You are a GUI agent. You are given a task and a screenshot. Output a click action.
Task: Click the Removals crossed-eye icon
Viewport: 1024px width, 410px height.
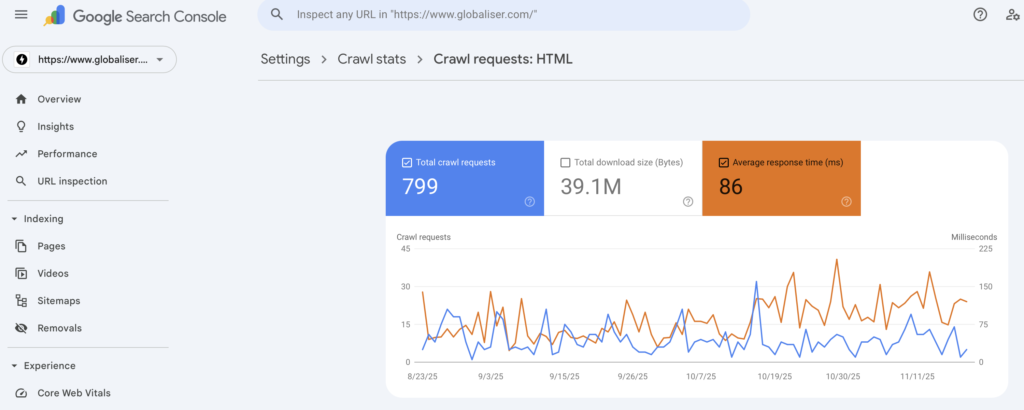click(21, 328)
